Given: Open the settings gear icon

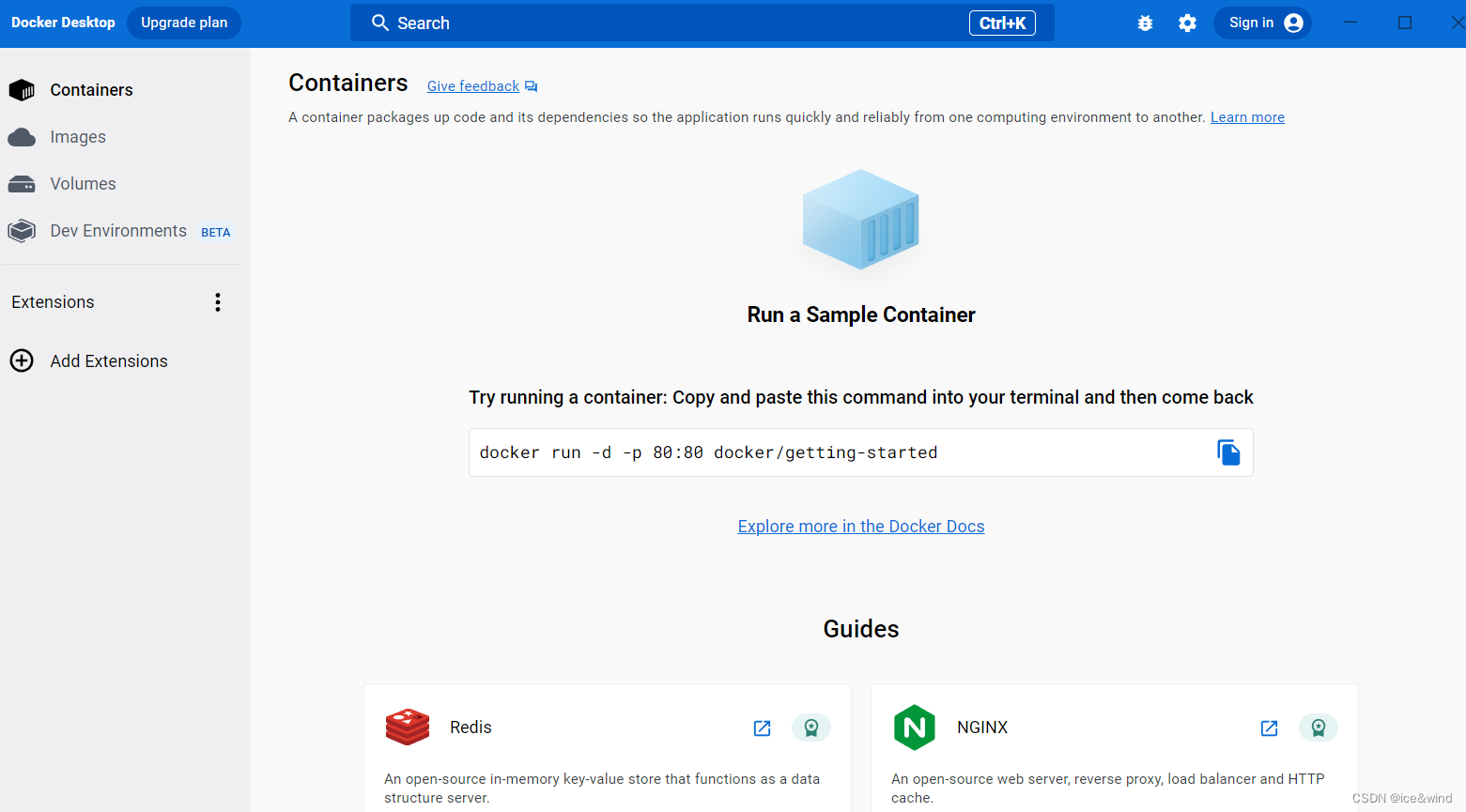Looking at the screenshot, I should [x=1188, y=23].
